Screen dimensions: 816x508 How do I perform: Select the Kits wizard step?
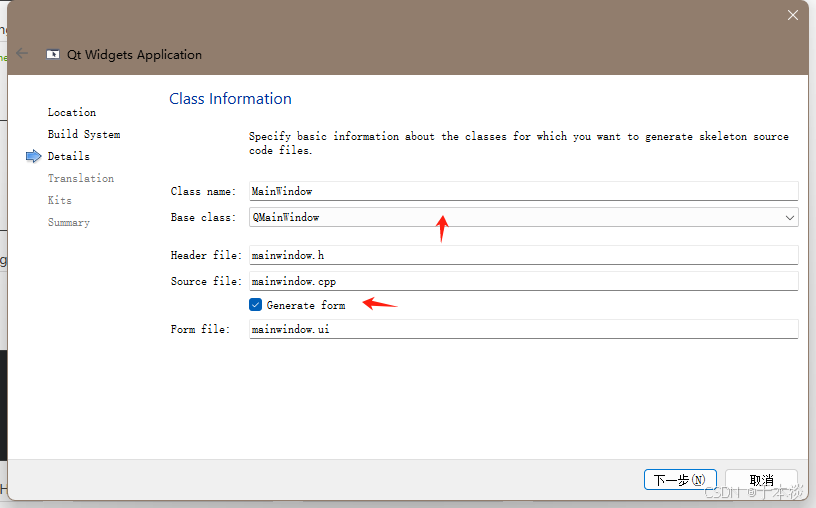[x=60, y=200]
